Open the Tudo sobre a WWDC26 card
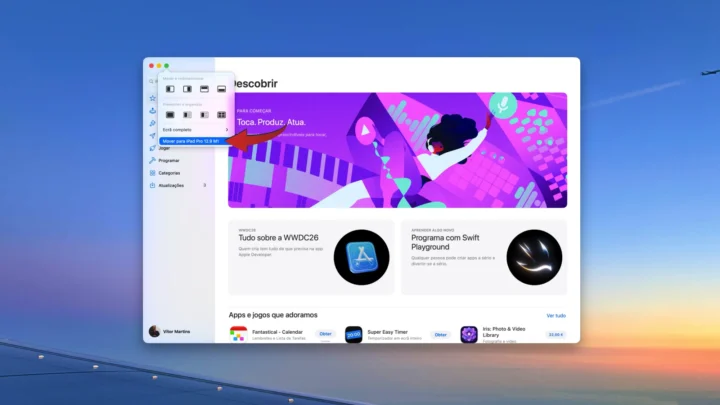This screenshot has height=405, width=720. click(311, 257)
